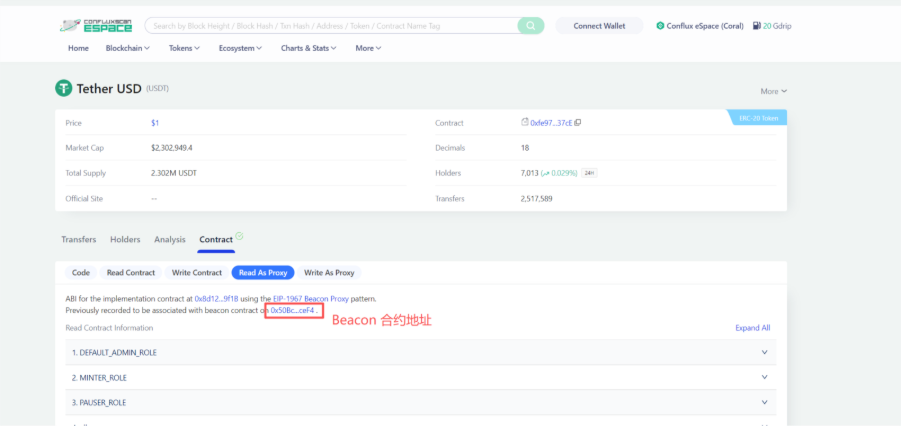Expand the MINTER_ROLE section
This screenshot has height=426, width=901.
(766, 377)
